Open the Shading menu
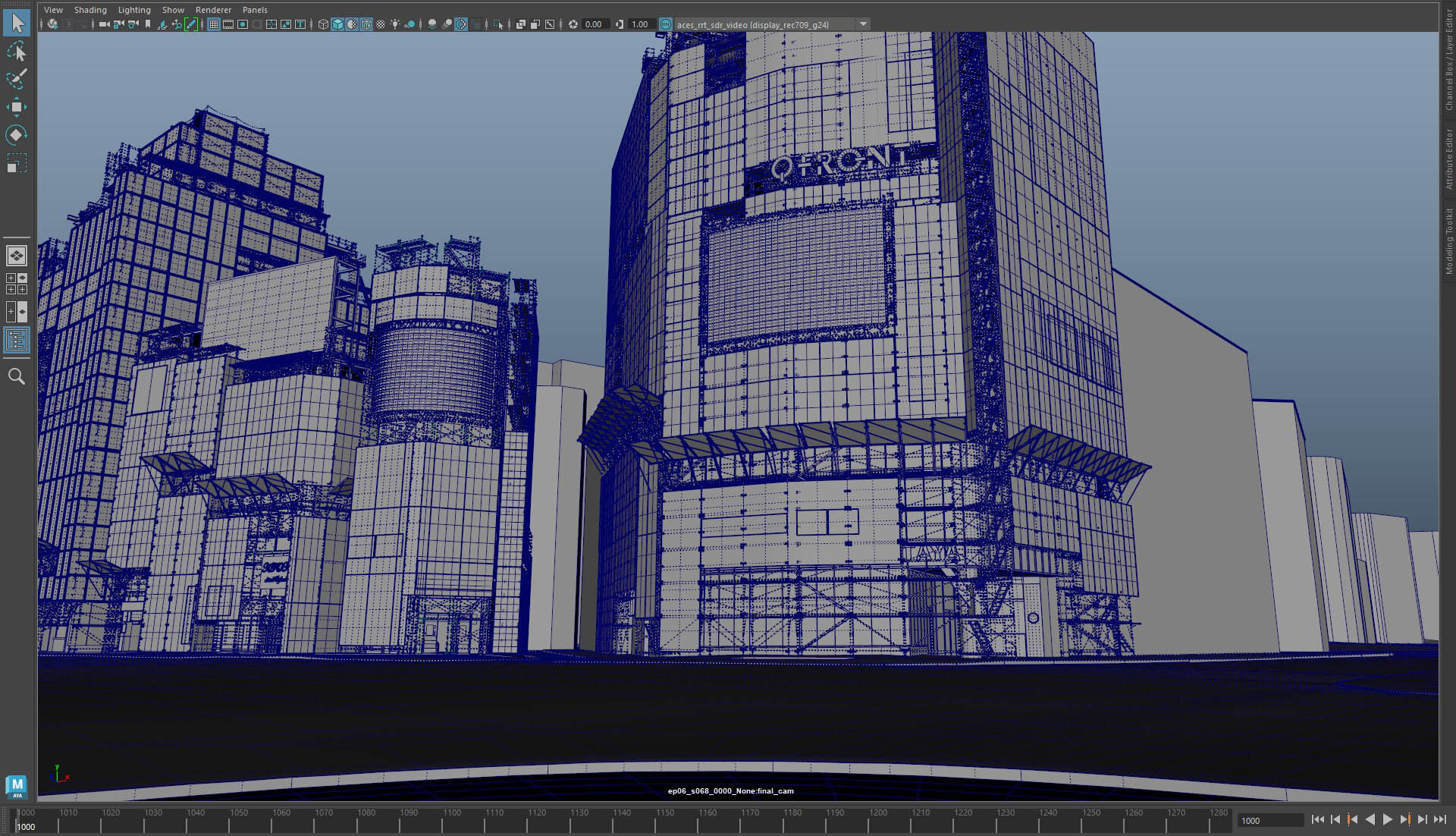Viewport: 1456px width, 836px height. point(90,10)
